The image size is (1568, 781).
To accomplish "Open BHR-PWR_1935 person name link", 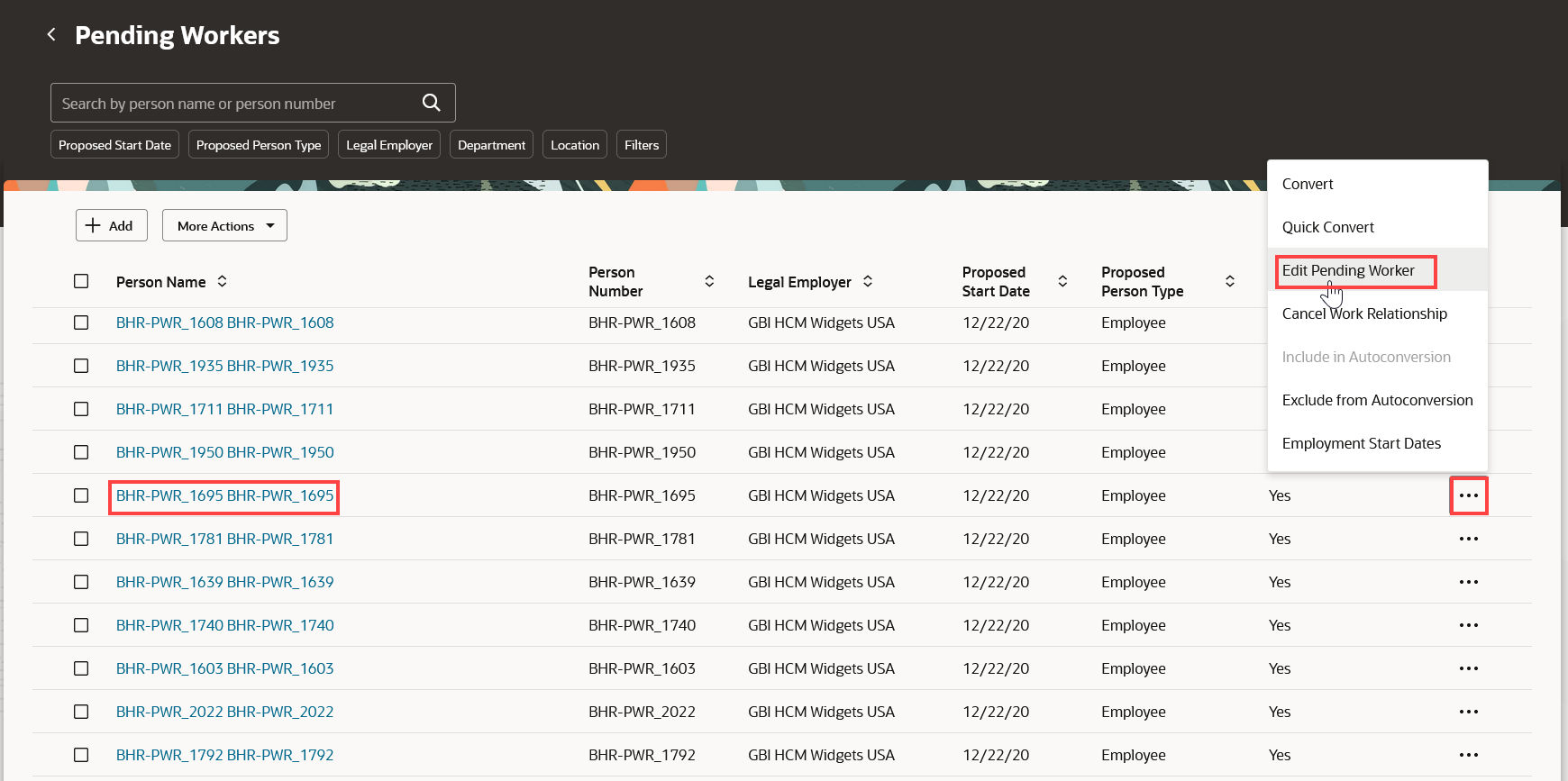I will point(224,366).
